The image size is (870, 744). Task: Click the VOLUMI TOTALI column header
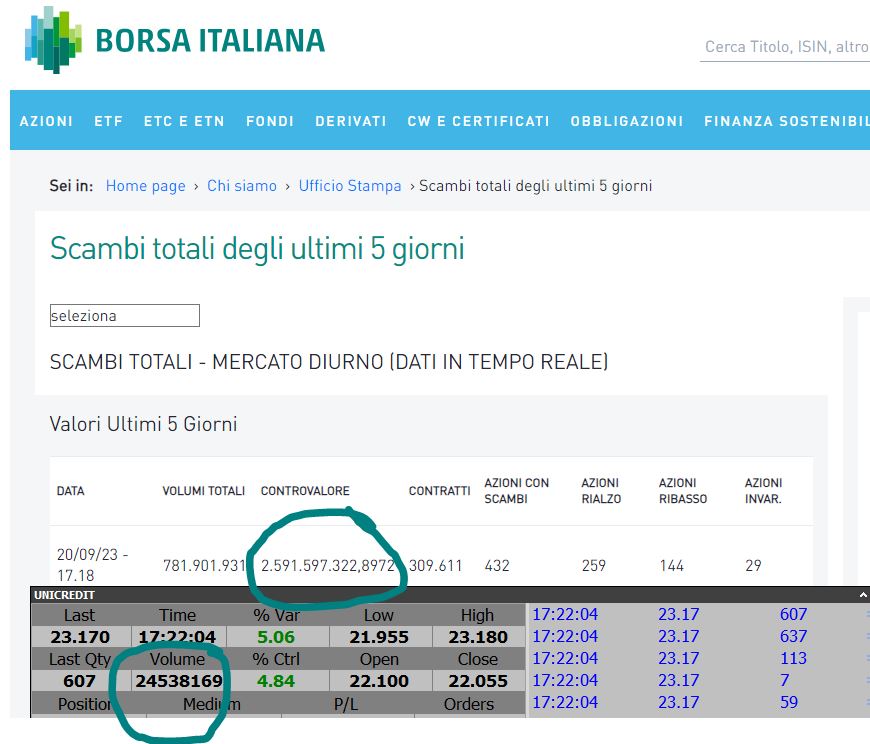tap(203, 491)
